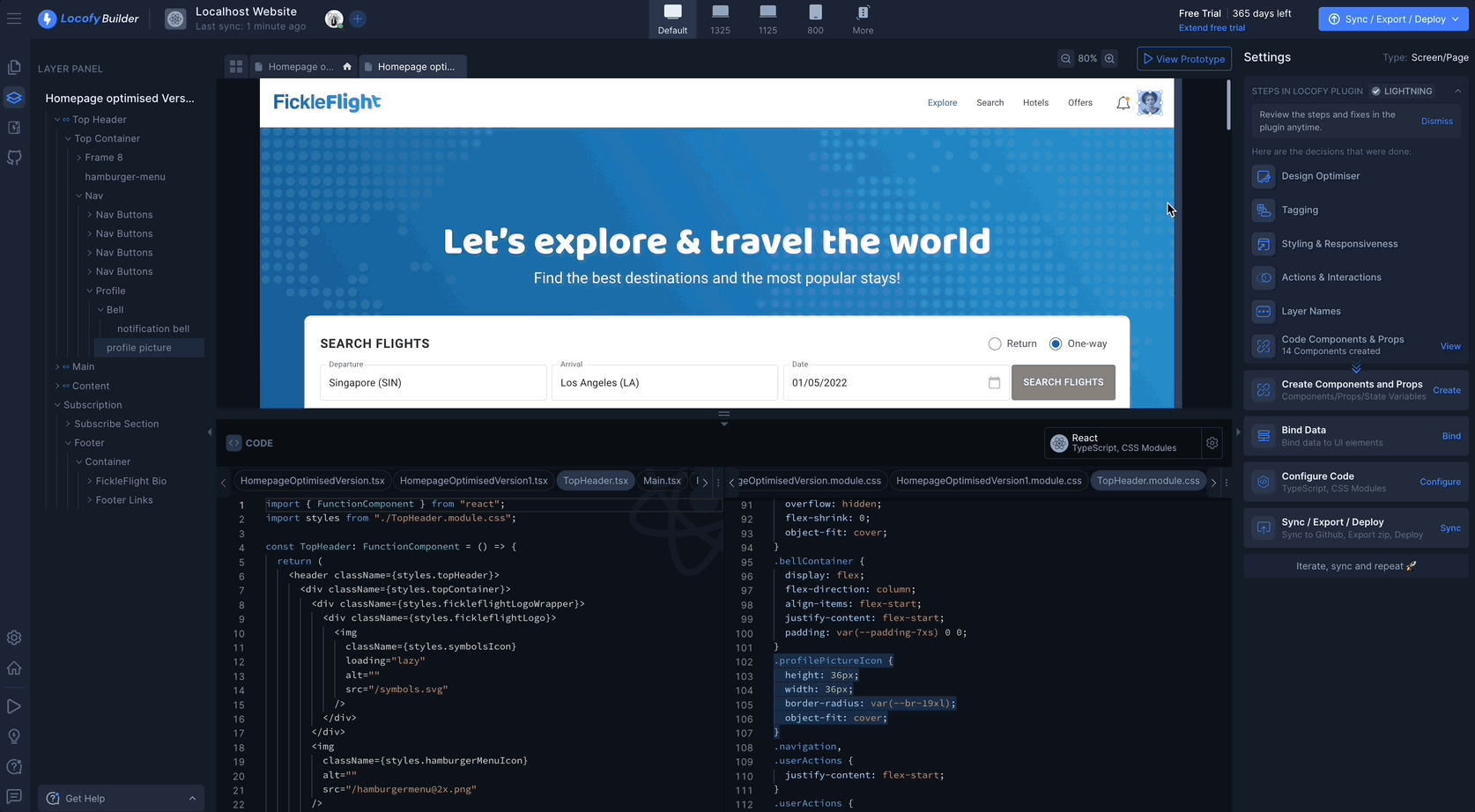
Task: Open settings gear in left sidebar
Action: [x=14, y=638]
